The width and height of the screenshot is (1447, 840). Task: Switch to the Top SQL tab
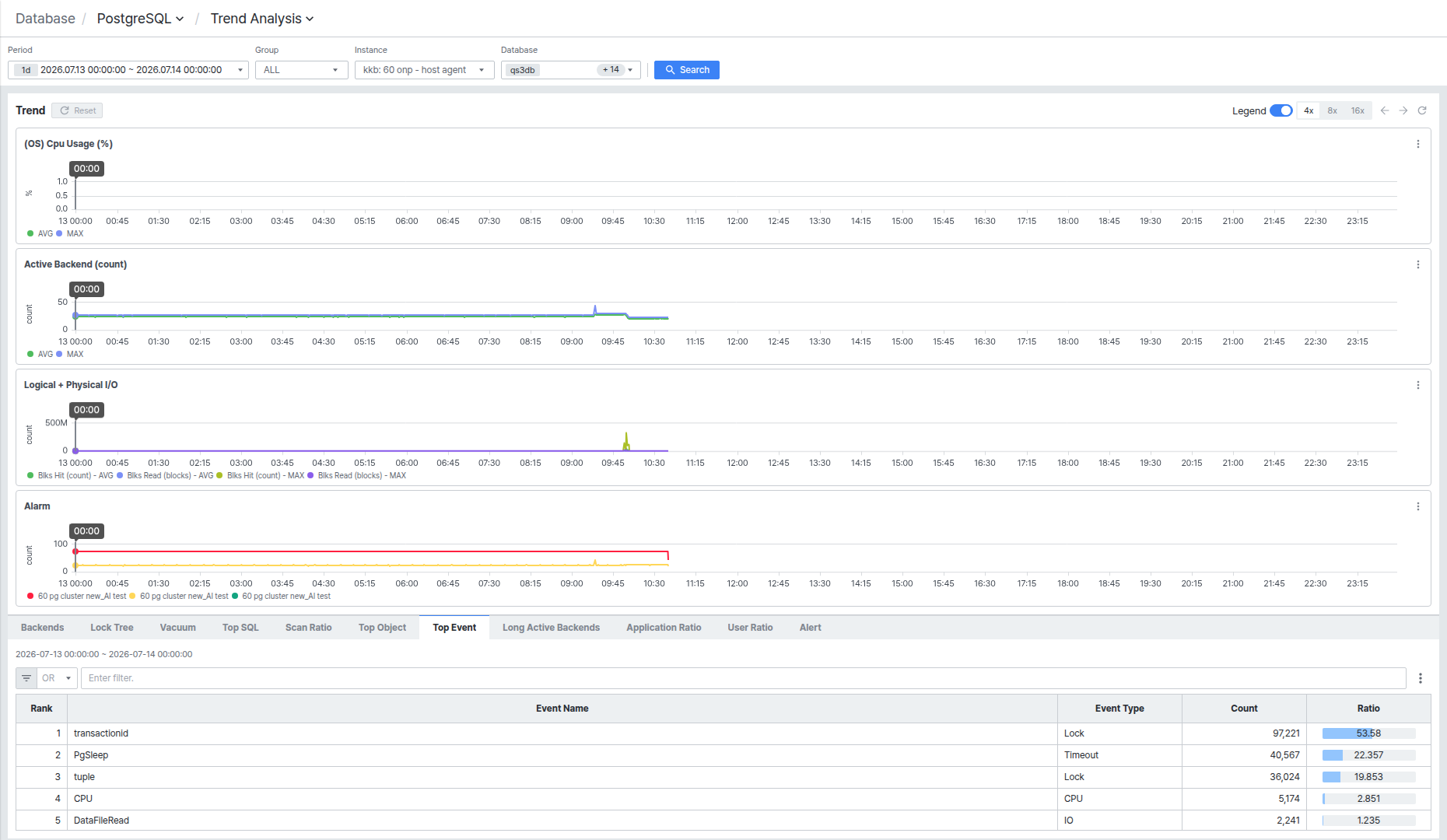(240, 628)
